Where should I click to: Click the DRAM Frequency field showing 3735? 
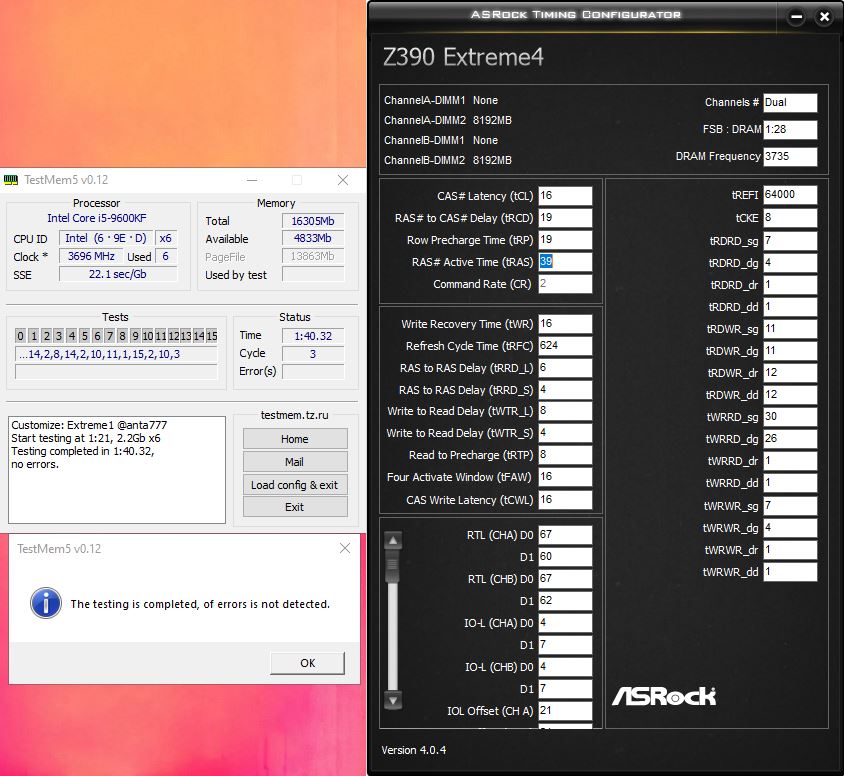[x=790, y=156]
